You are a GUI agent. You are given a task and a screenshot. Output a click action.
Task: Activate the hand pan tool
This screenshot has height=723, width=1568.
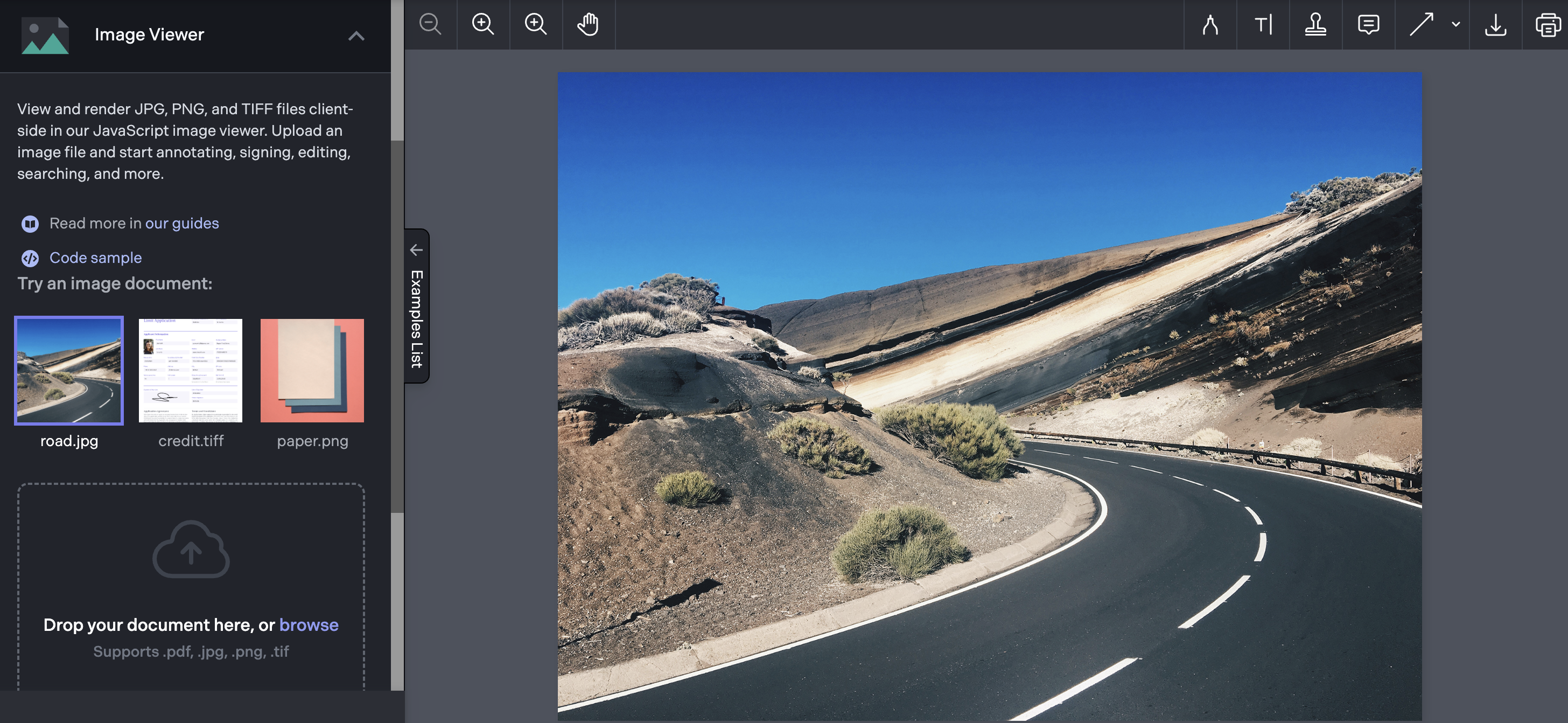pyautogui.click(x=588, y=24)
